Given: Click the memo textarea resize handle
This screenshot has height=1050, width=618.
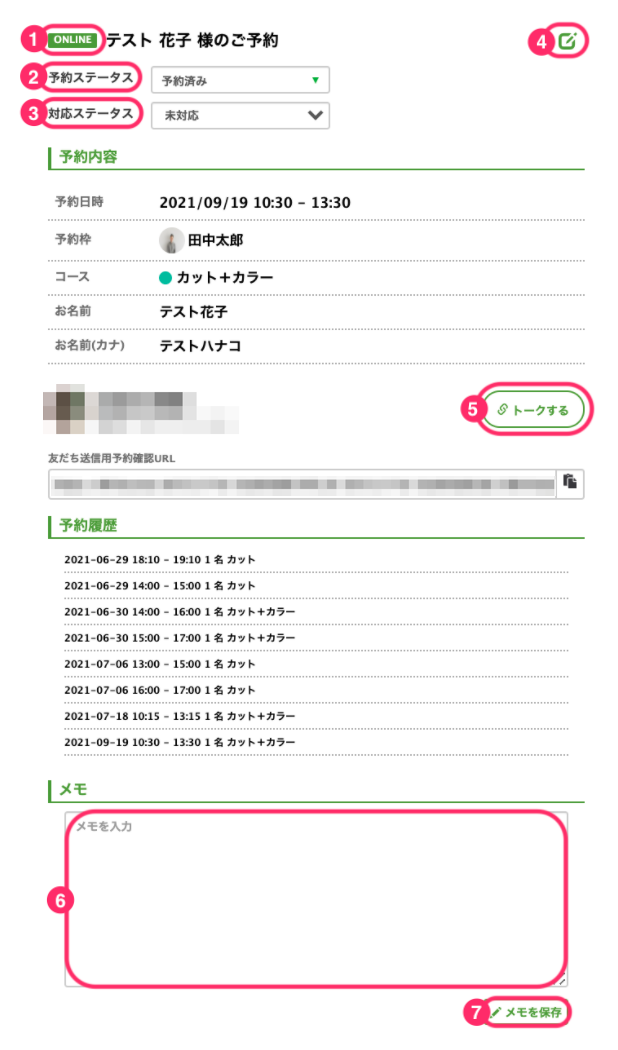Looking at the screenshot, I should (x=562, y=981).
